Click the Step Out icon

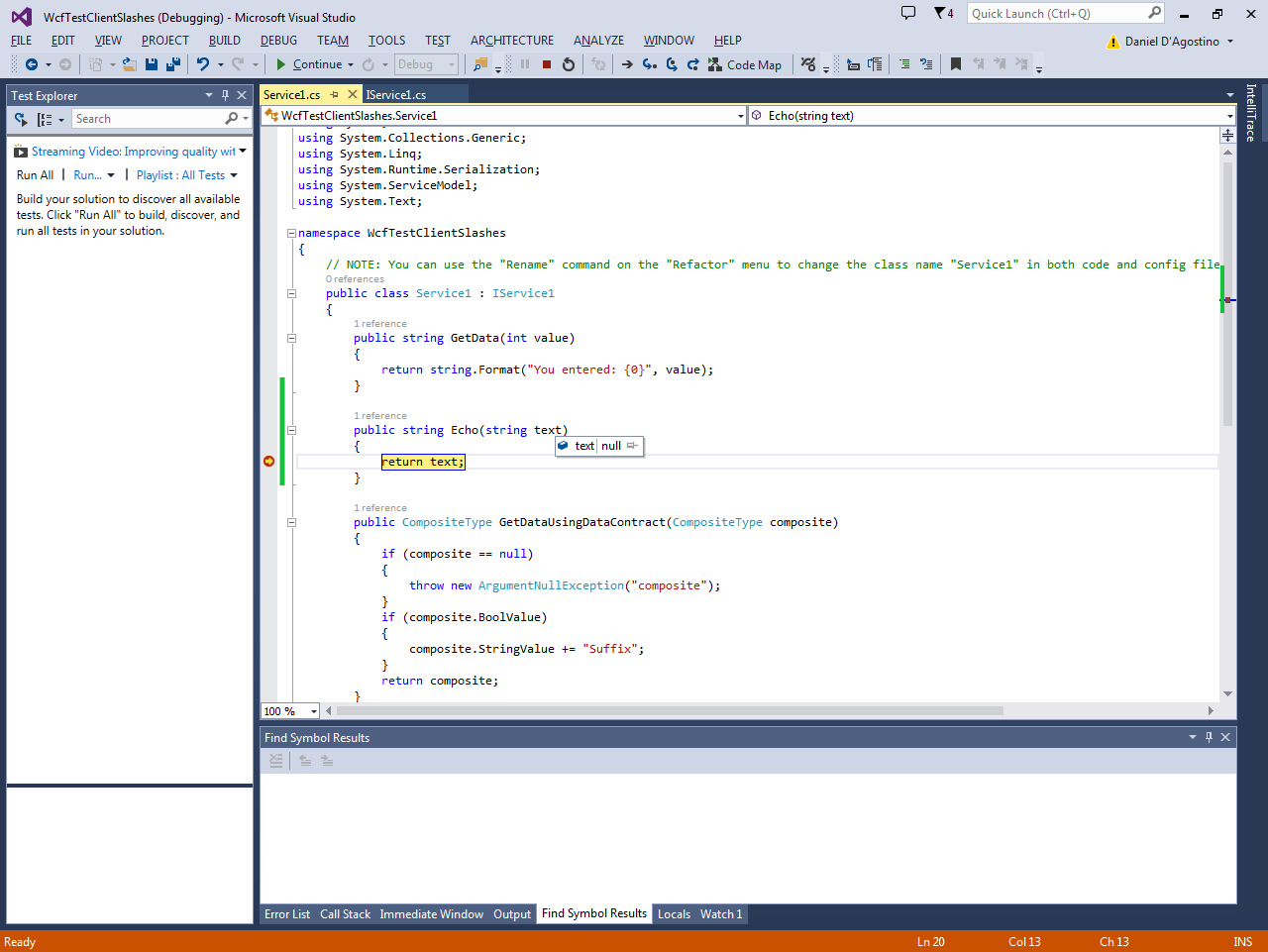pos(693,64)
